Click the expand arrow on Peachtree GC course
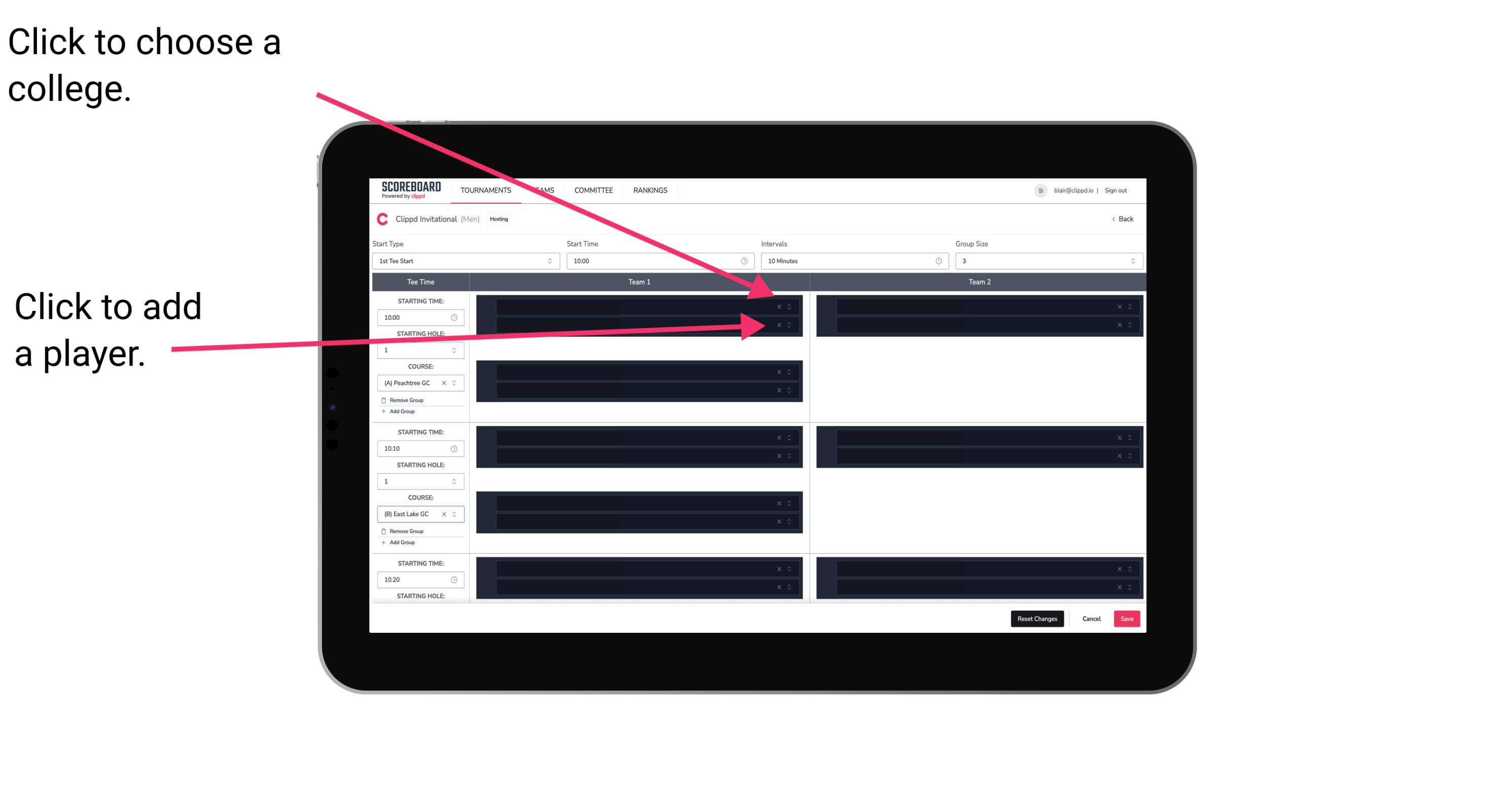The width and height of the screenshot is (1510, 812). coord(456,383)
